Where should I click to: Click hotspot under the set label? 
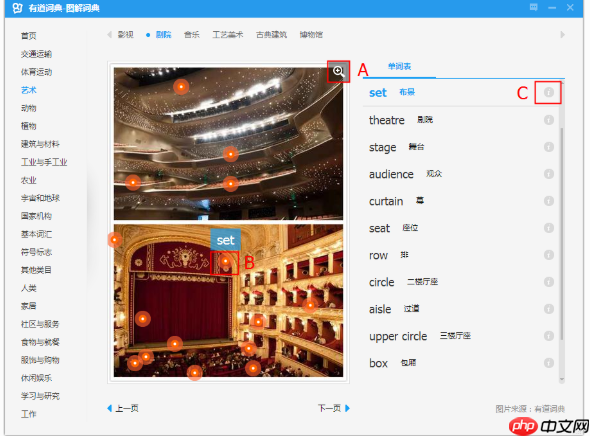(x=225, y=261)
